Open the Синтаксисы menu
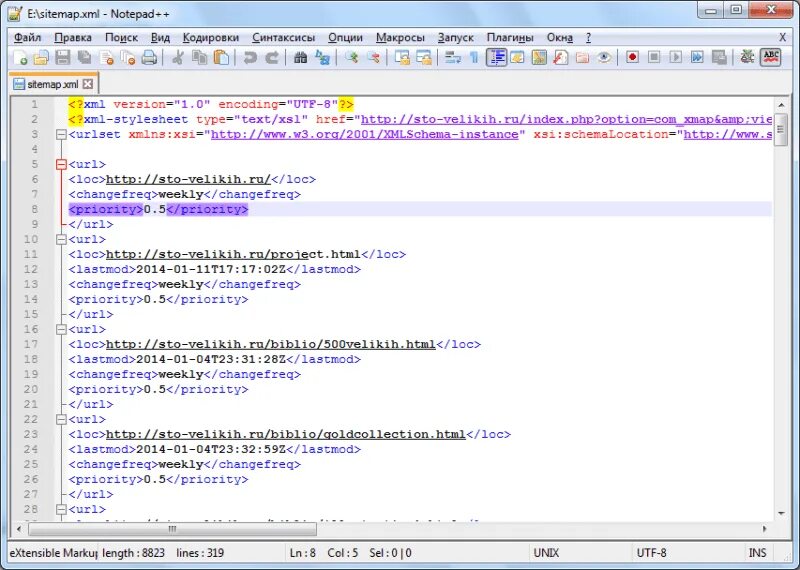 coord(284,38)
